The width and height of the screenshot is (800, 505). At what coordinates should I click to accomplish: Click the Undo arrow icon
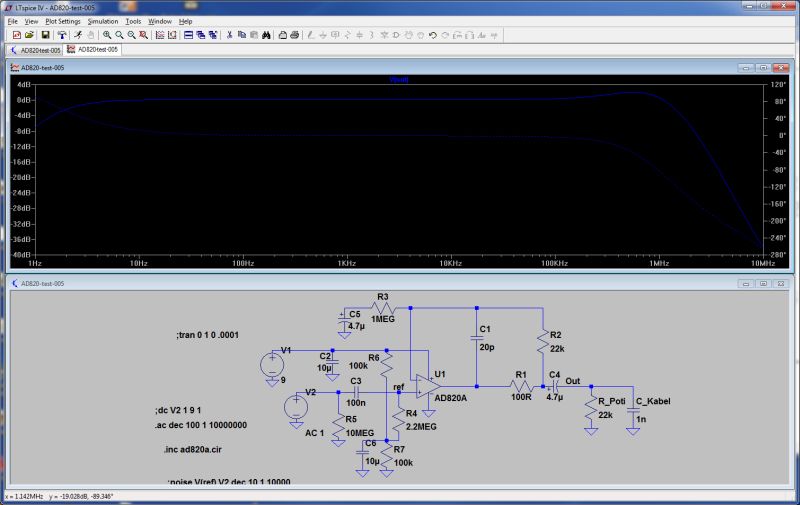(433, 35)
